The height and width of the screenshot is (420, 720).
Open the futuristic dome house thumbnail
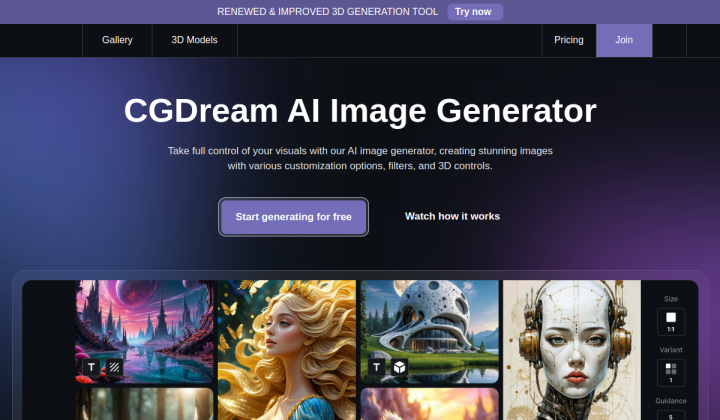coord(430,331)
